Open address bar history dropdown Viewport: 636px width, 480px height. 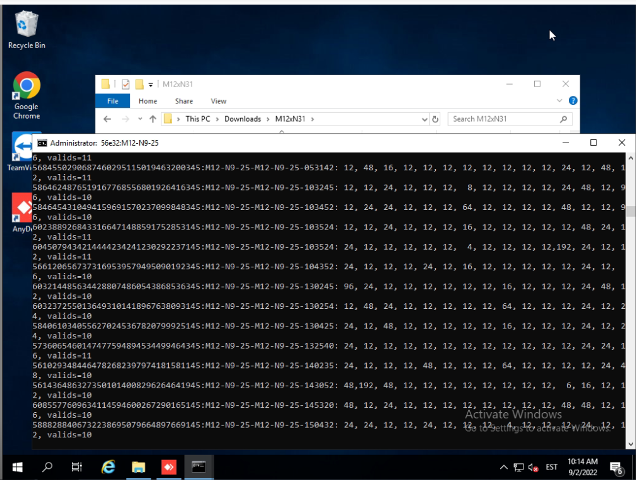point(424,119)
